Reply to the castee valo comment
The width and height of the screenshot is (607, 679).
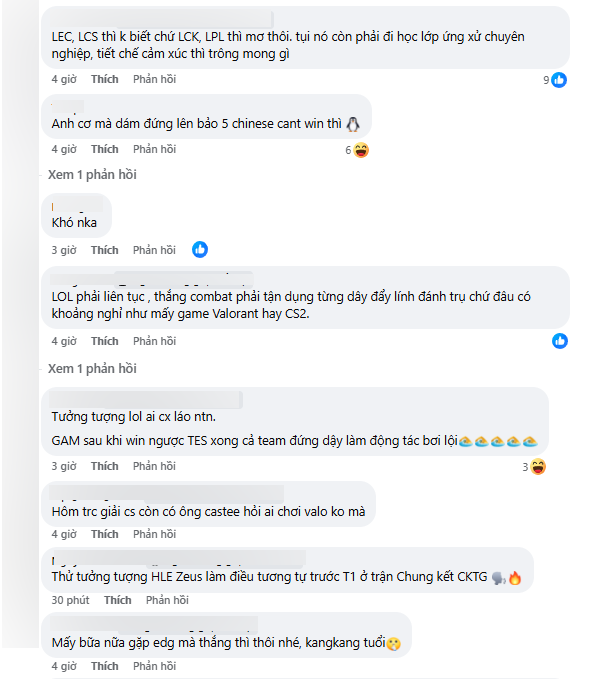click(154, 534)
